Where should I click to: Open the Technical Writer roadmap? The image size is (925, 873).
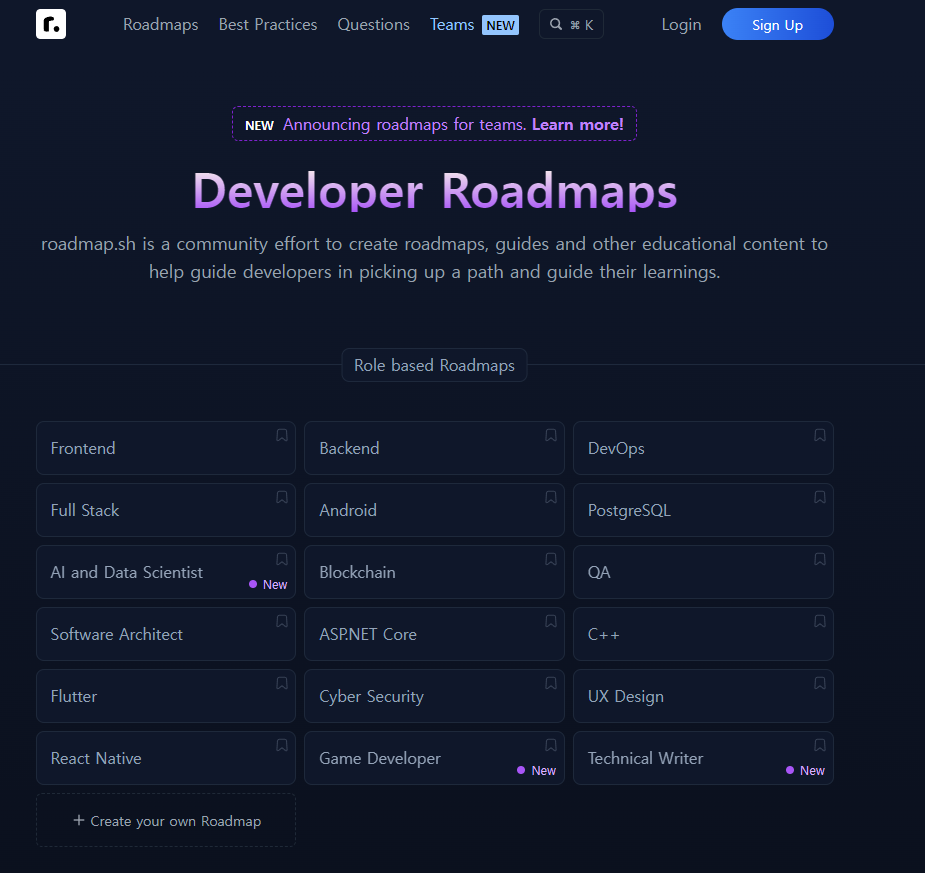coord(703,757)
